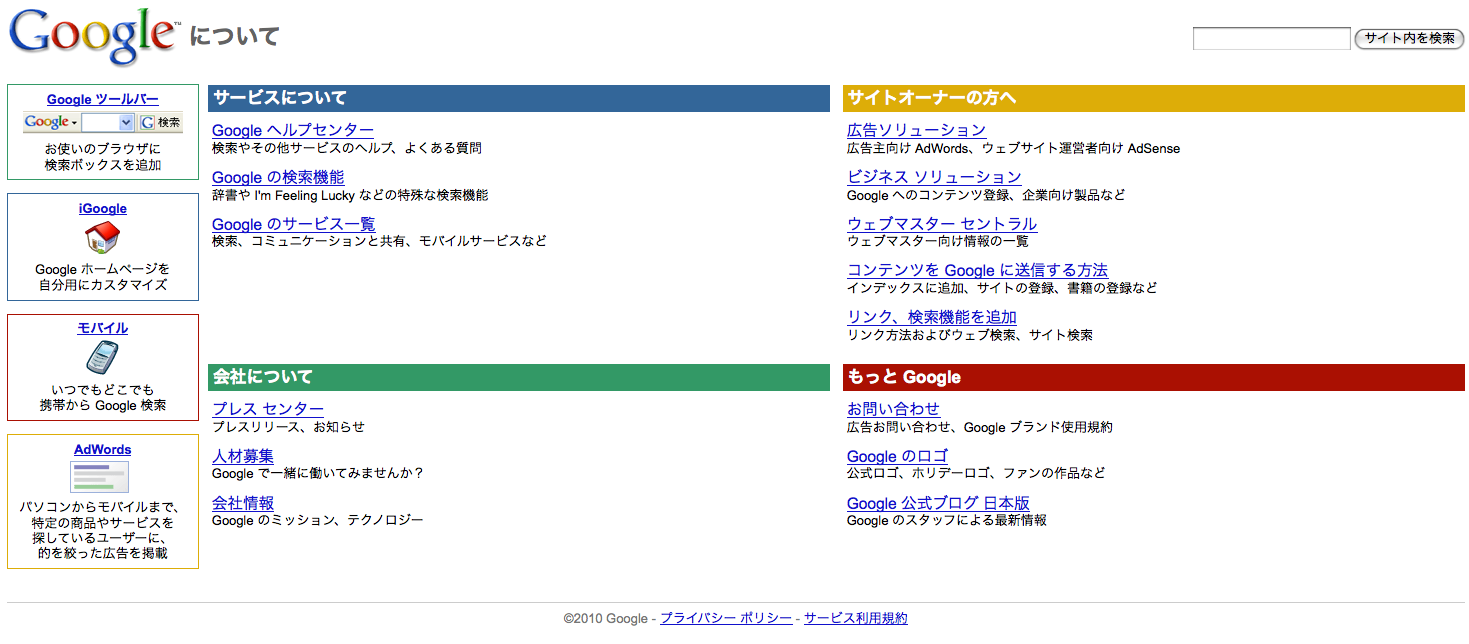This screenshot has width=1469, height=644.
Task: Click text プレスリリース、お知らせ
Action: pyautogui.click(x=288, y=427)
